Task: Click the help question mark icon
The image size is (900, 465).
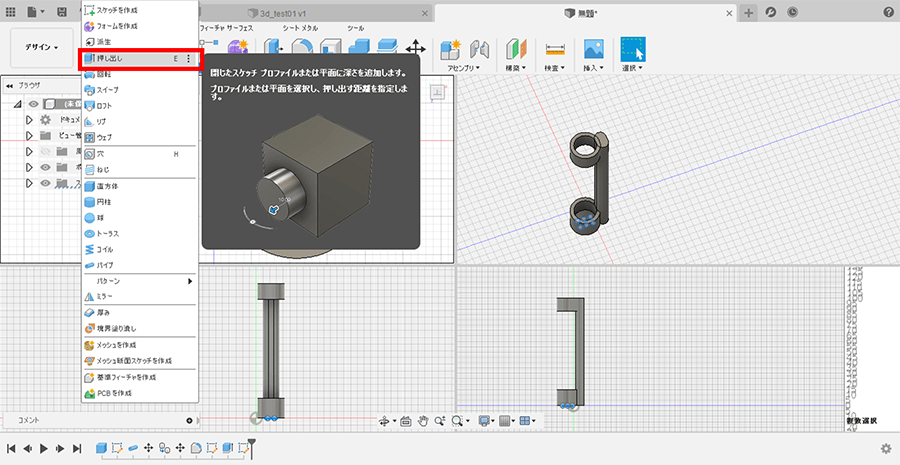Action: (889, 12)
